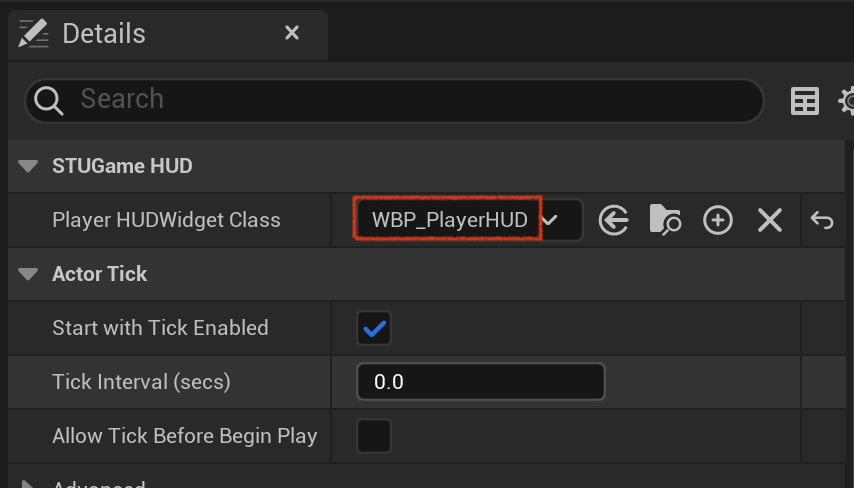Collapse the Actor Tick section
Image resolution: width=854 pixels, height=488 pixels.
28,274
